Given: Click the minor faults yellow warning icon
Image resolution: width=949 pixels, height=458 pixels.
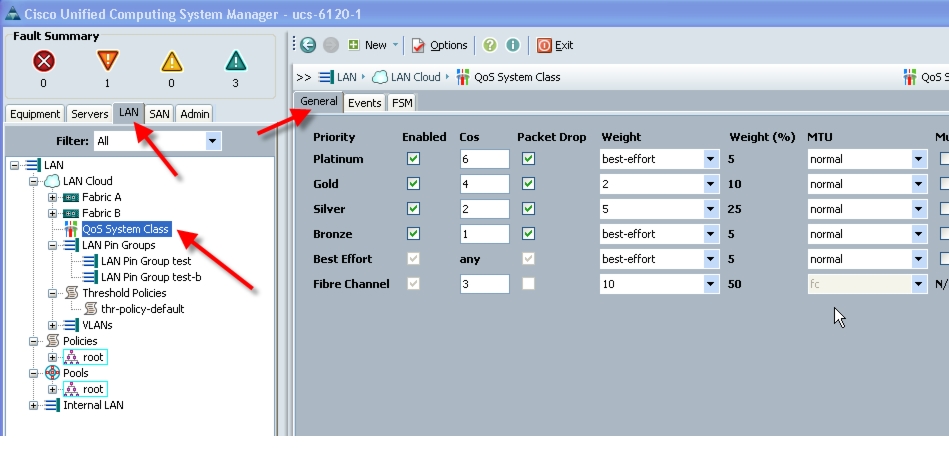Looking at the screenshot, I should (171, 61).
